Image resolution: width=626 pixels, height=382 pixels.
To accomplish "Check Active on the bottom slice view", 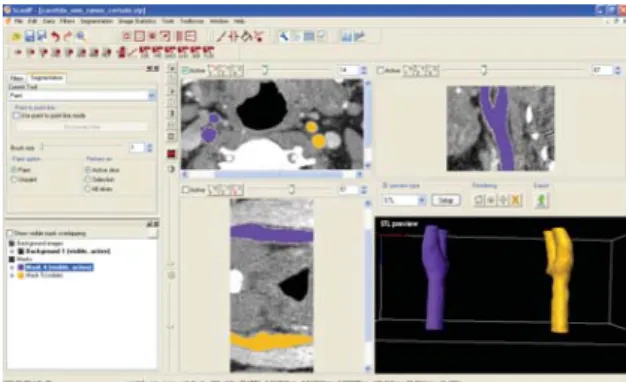I will coord(185,190).
